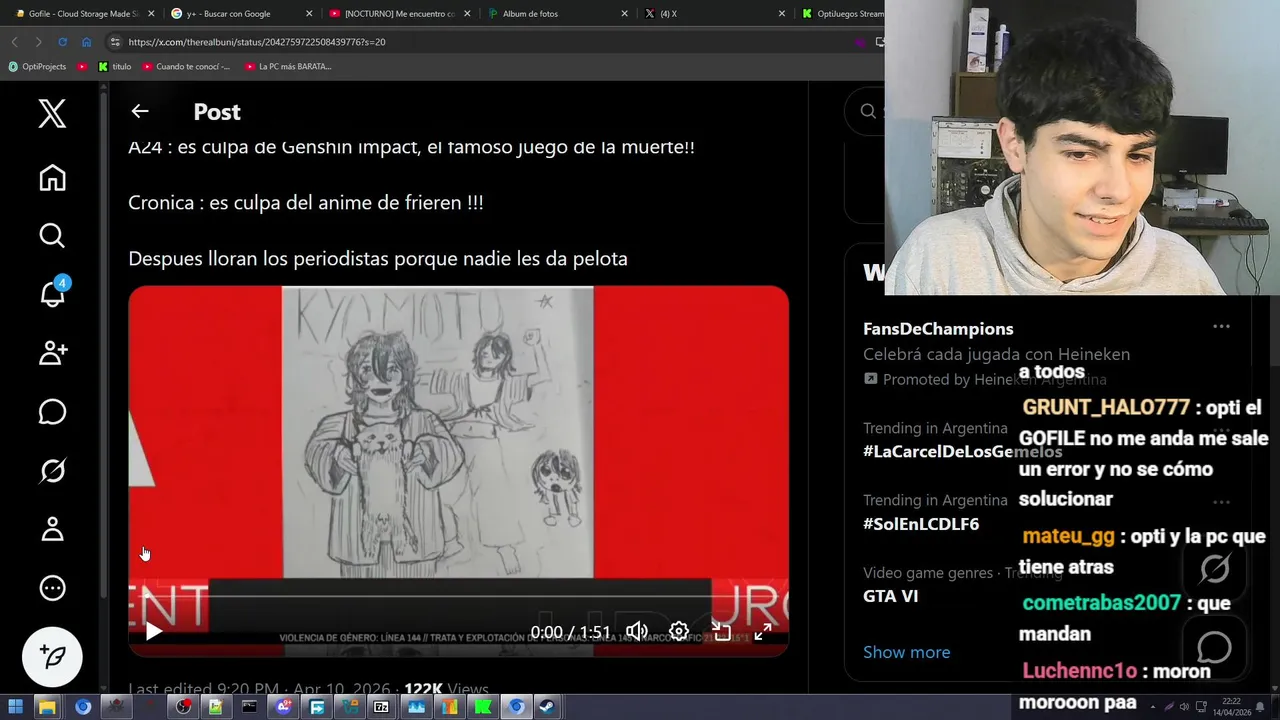Screen dimensions: 1280x720
Task: Open the #LaCarcelDeLosGemelos trend
Action: click(x=962, y=451)
